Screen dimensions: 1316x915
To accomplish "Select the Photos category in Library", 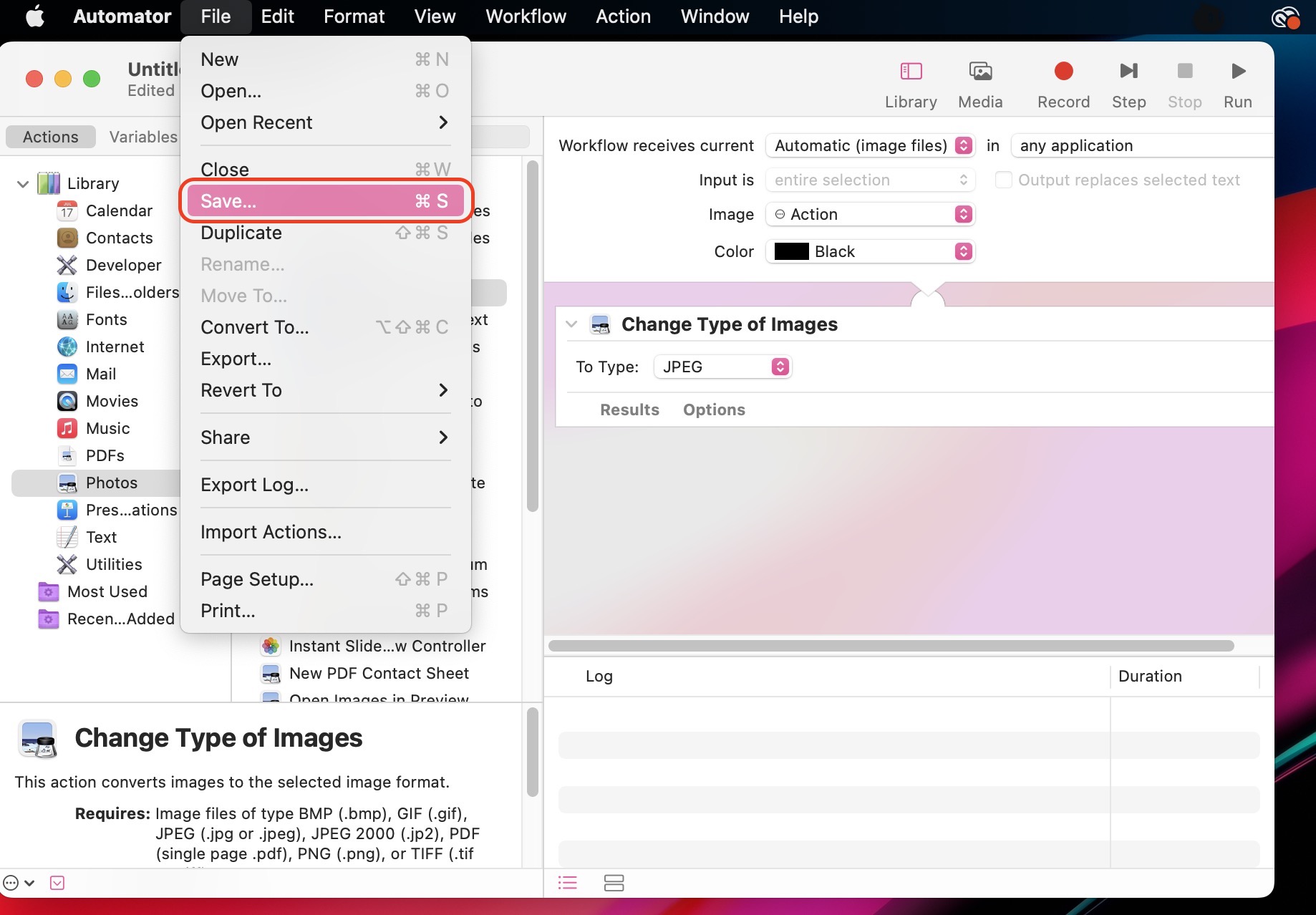I will point(111,483).
